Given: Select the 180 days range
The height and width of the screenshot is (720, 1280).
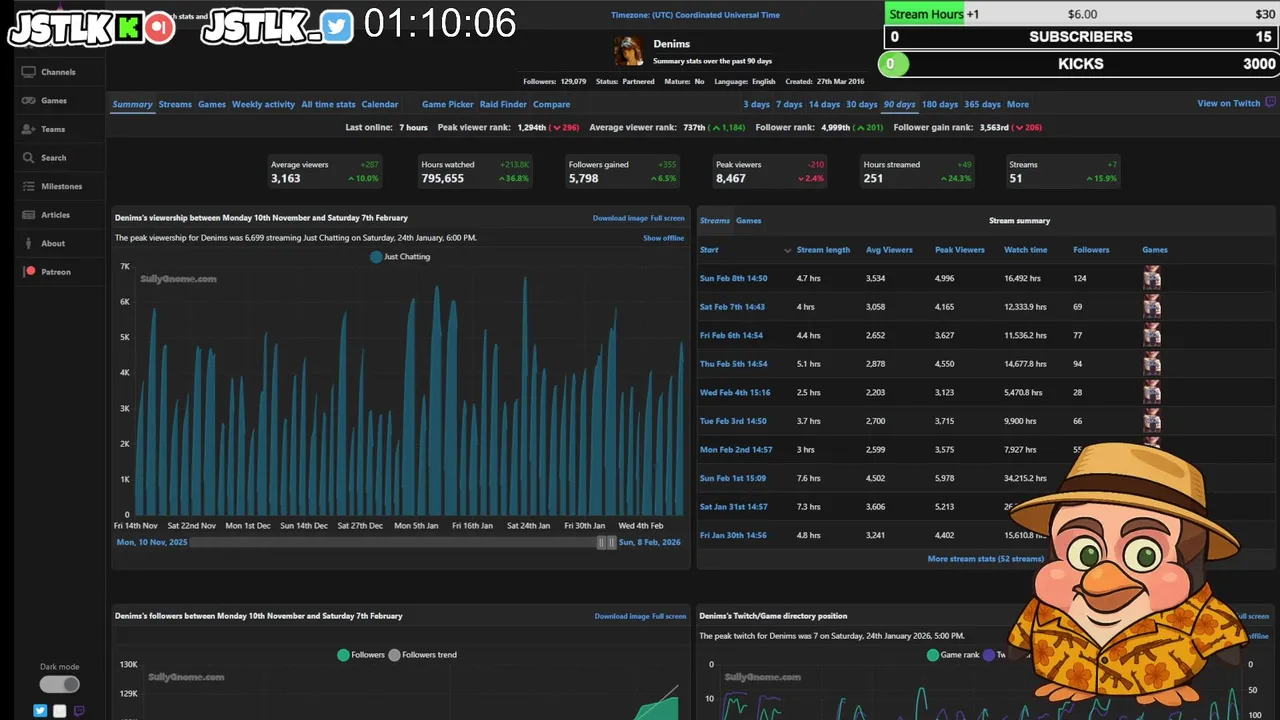Looking at the screenshot, I should (940, 104).
